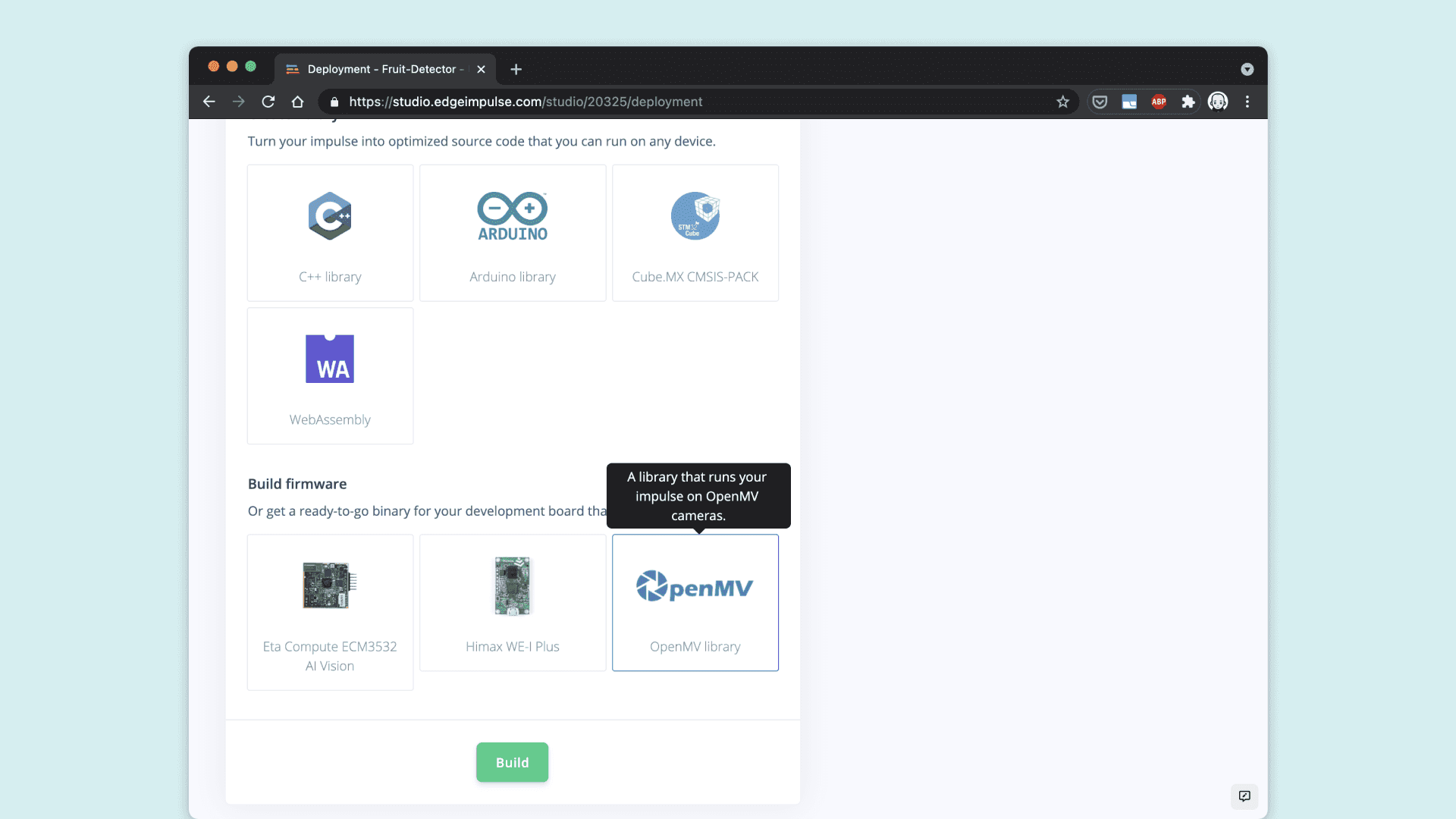
Task: Open the Extensions puzzle menu
Action: coord(1188,102)
